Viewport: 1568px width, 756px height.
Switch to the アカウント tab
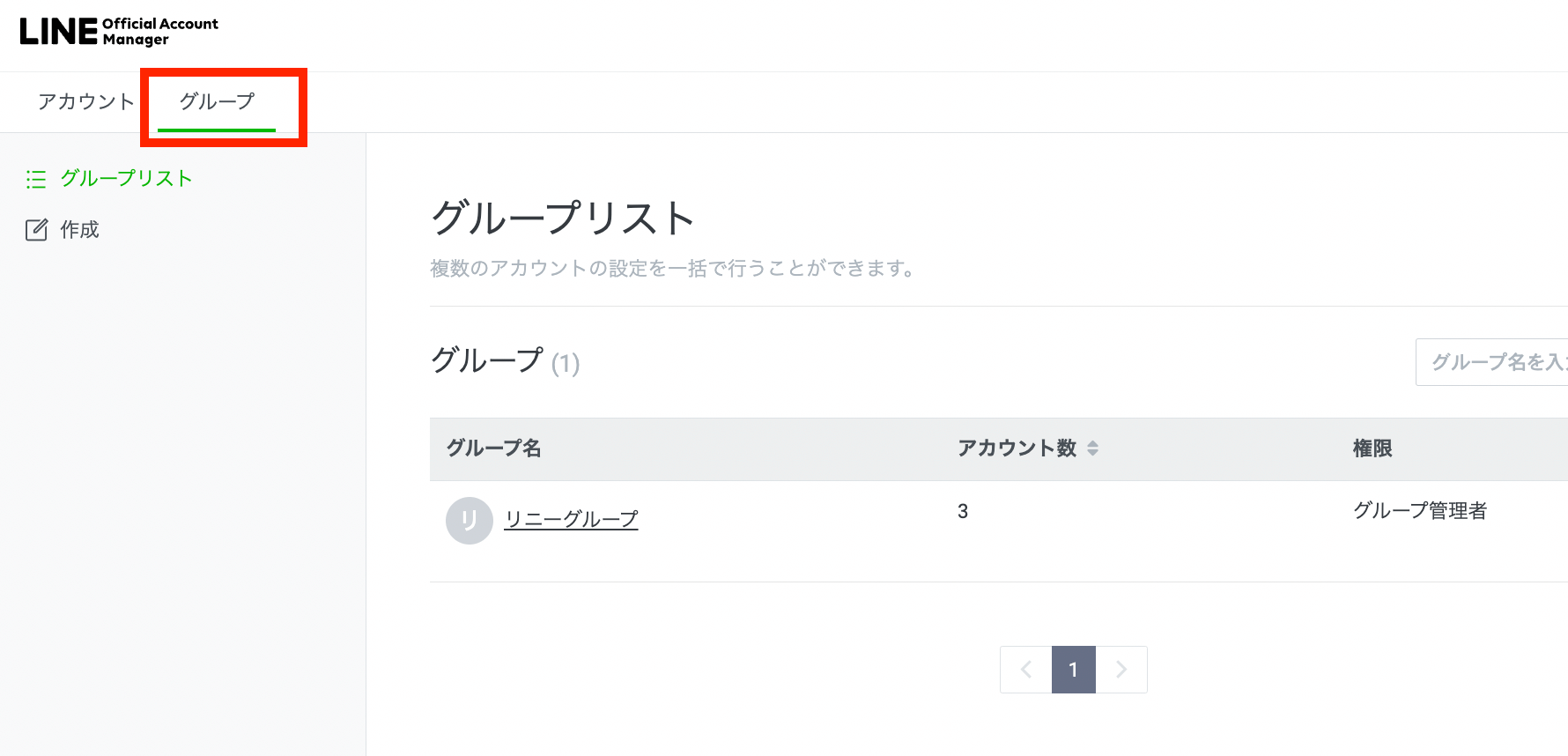tap(85, 101)
